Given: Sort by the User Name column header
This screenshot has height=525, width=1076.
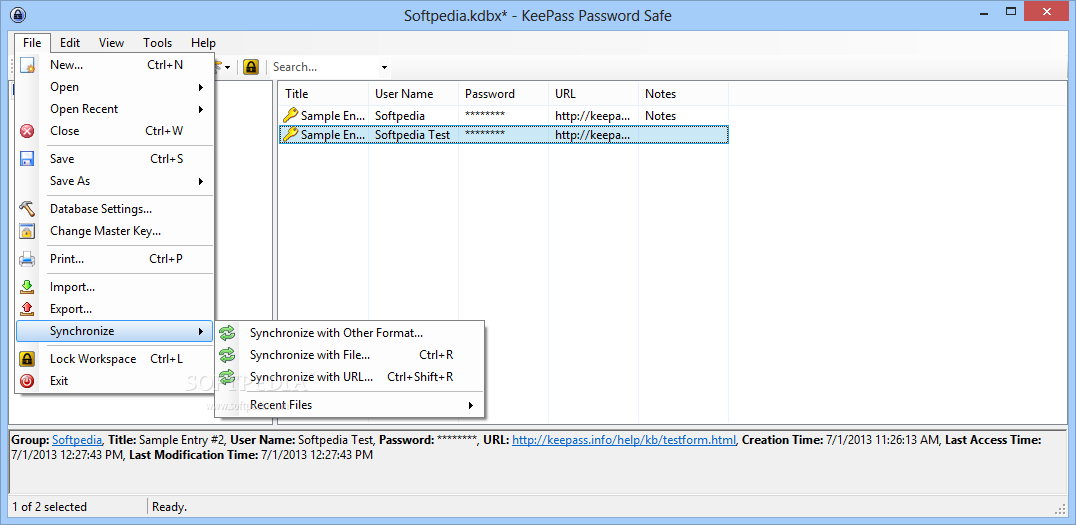Looking at the screenshot, I should pos(414,94).
